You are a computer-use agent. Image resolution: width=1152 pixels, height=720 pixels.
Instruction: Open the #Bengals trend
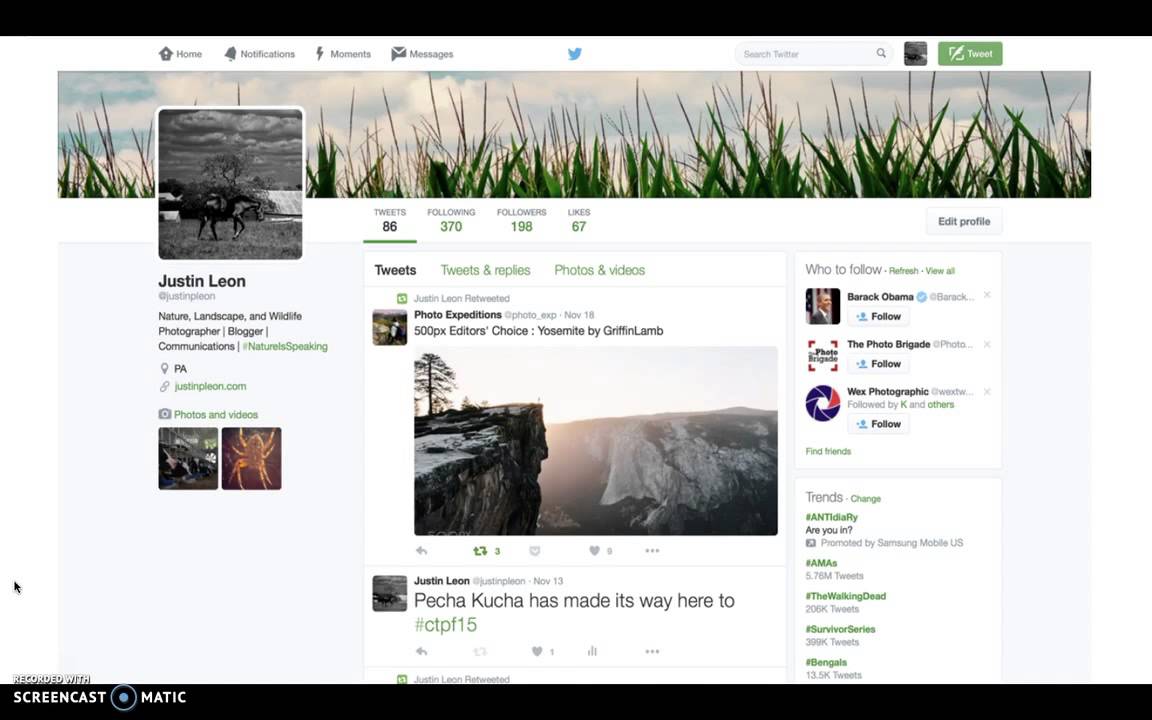826,662
